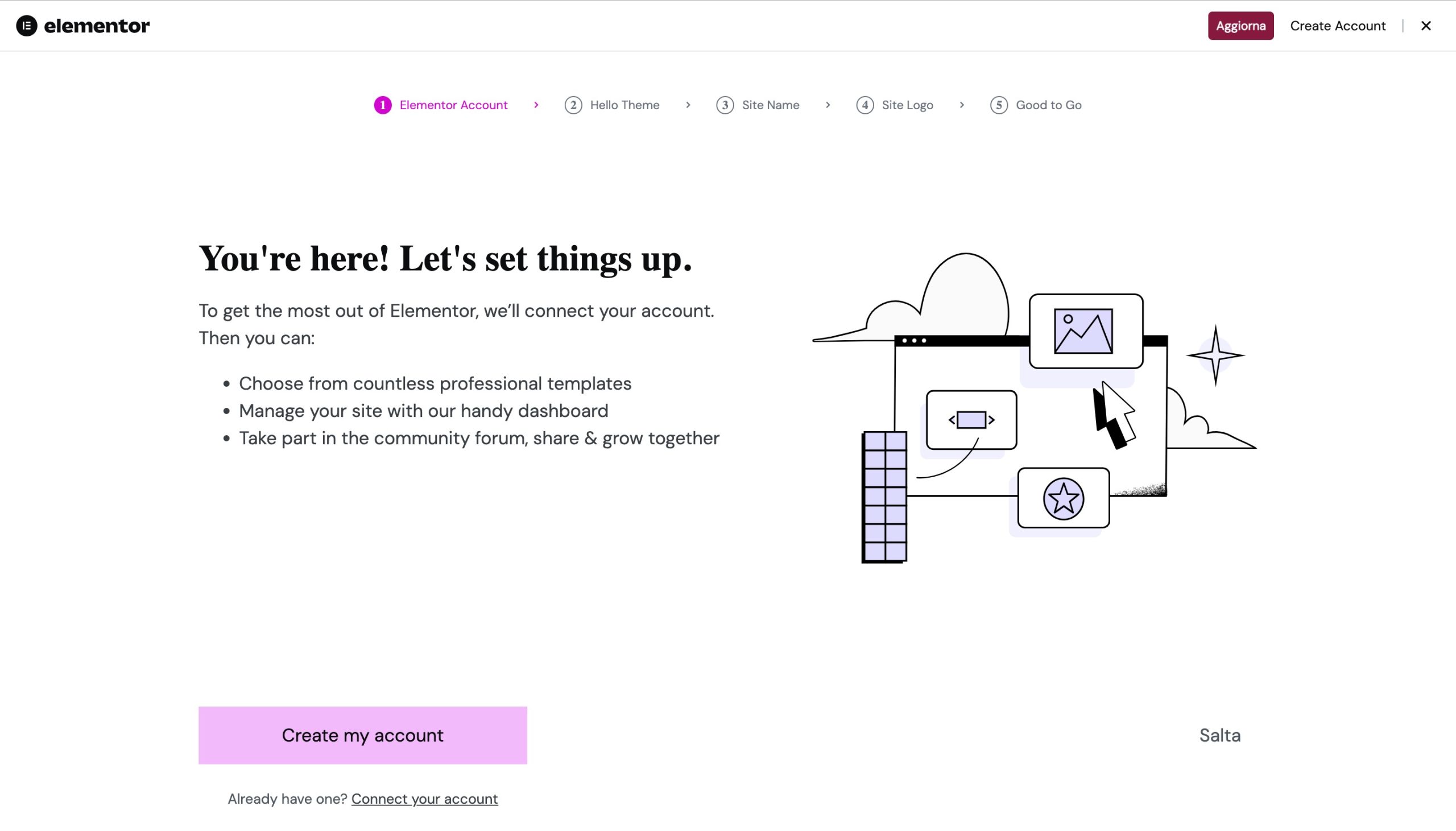The width and height of the screenshot is (1456, 831).
Task: Skip this step with Salta
Action: (x=1219, y=735)
